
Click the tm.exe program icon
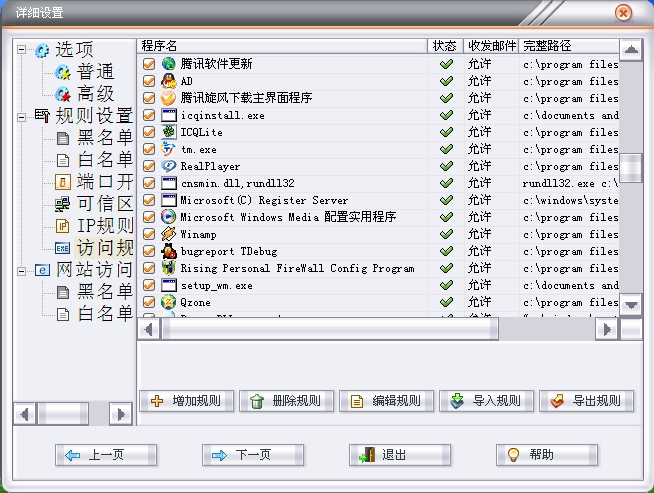pyautogui.click(x=169, y=149)
